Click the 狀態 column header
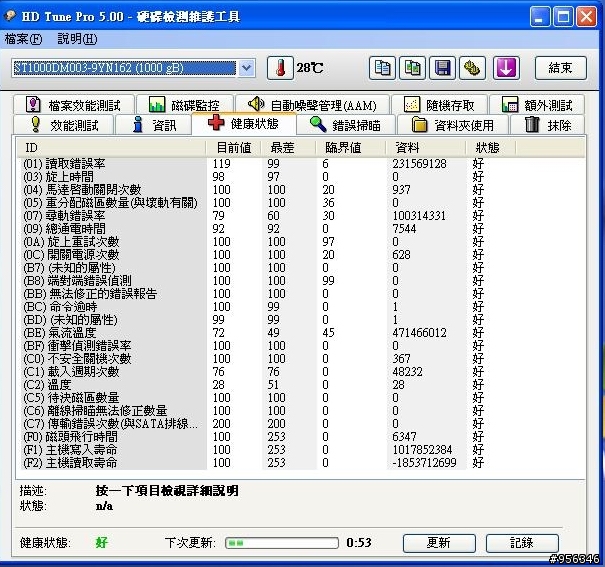605x567 pixels. pos(490,148)
